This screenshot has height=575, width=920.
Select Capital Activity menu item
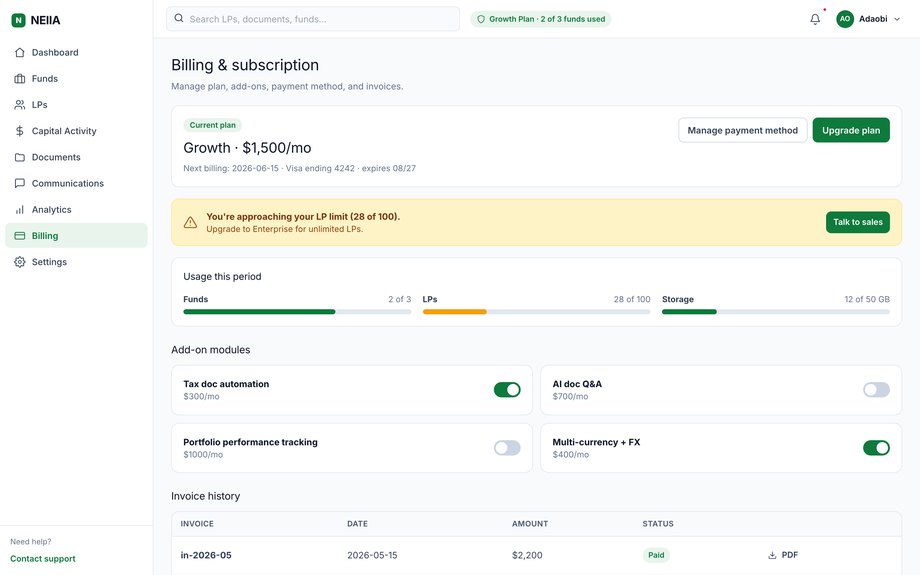(76, 131)
